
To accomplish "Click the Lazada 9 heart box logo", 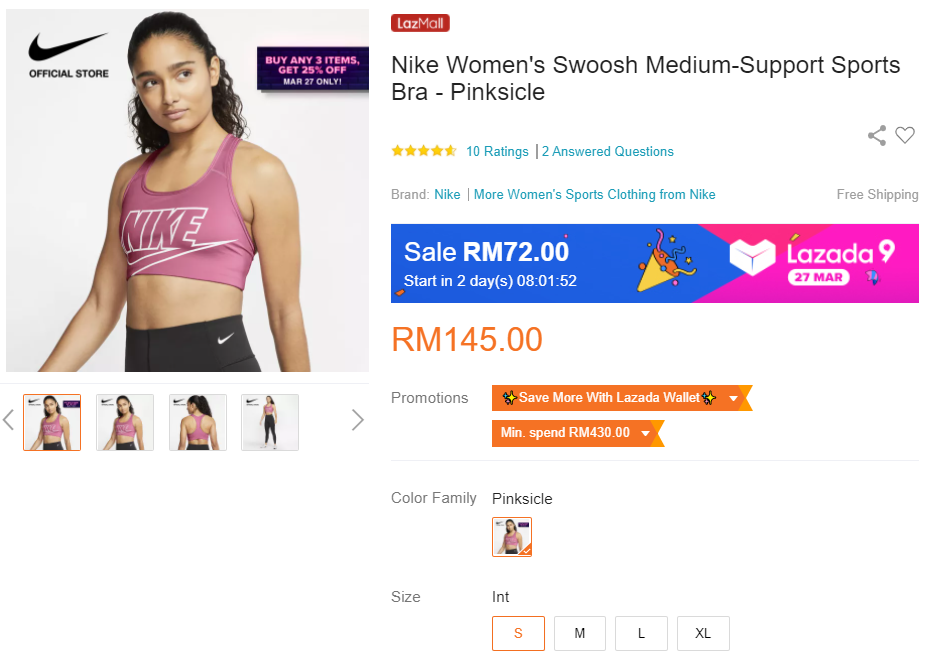I will point(752,259).
